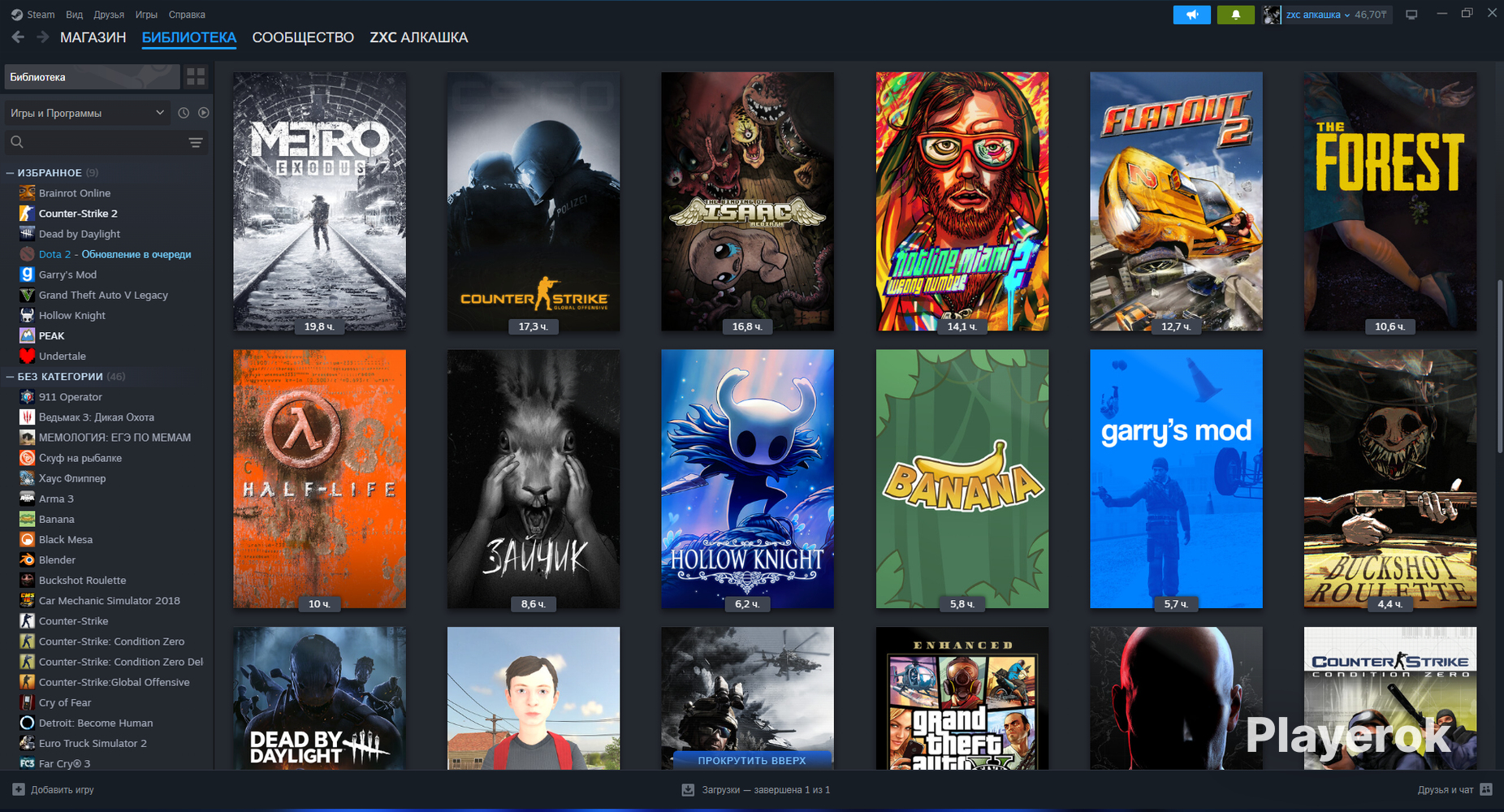Switch to the СООБЩЕСТВО tab
1504x812 pixels.
303,37
